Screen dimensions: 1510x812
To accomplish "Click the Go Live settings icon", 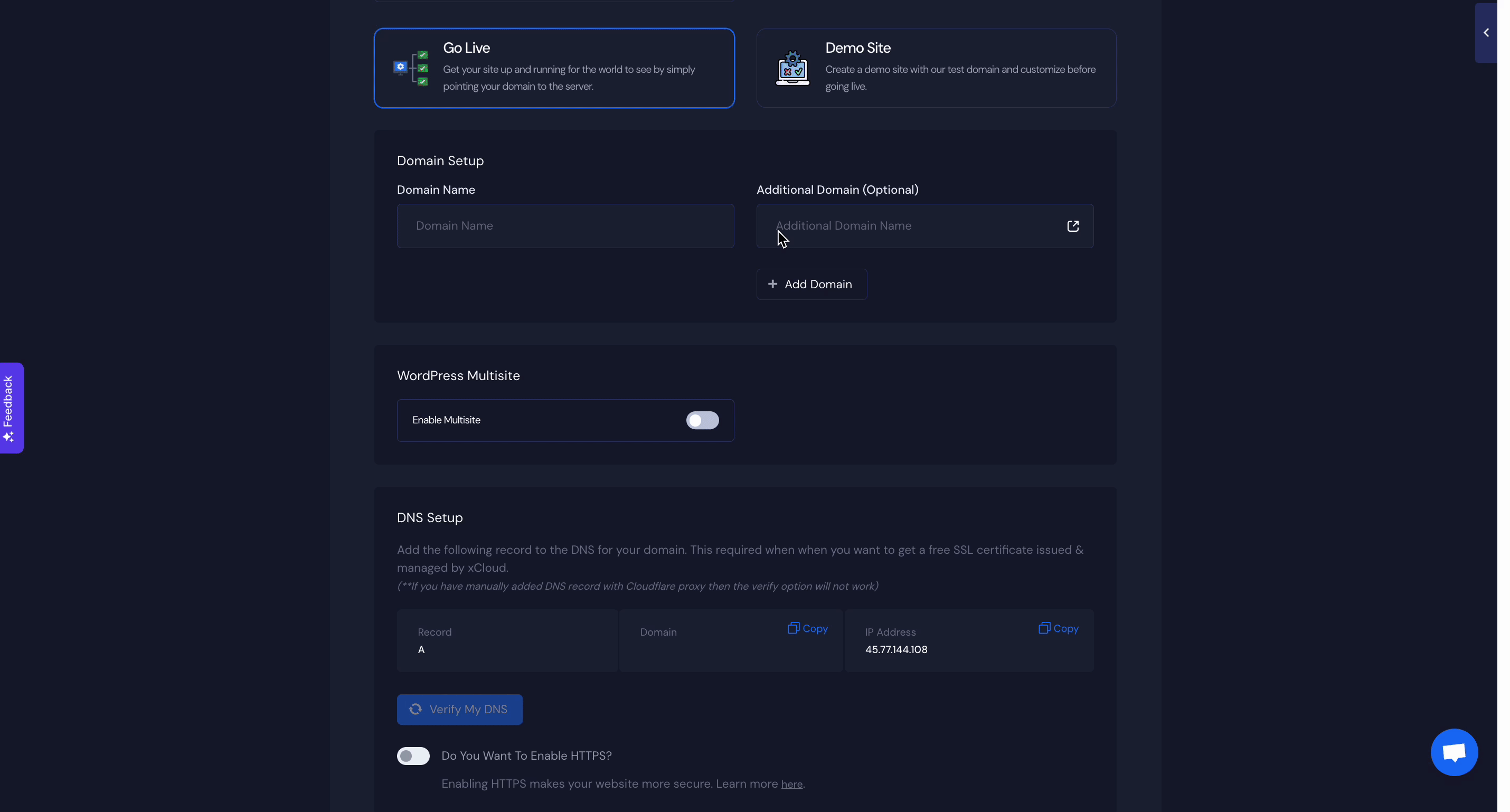I will coord(400,67).
